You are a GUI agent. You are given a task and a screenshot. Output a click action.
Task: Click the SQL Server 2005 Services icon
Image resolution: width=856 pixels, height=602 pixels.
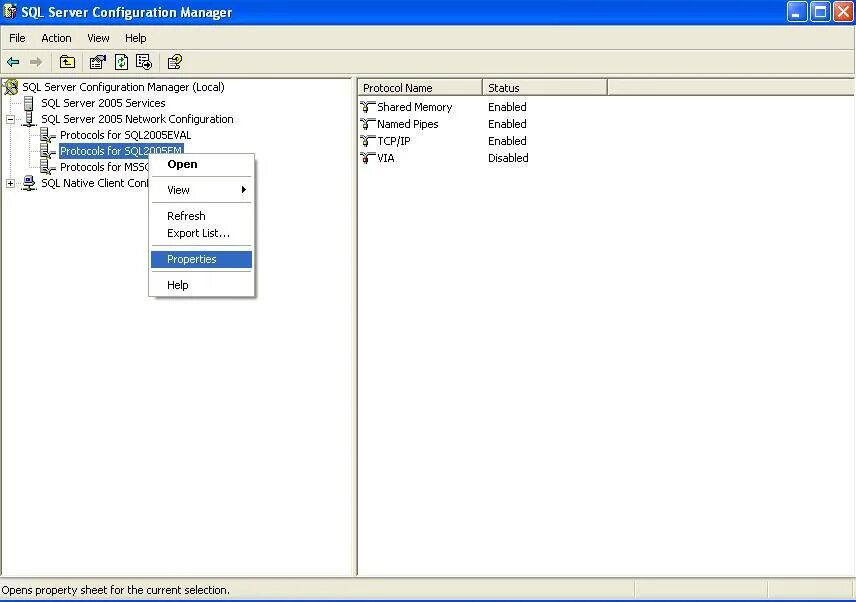(x=29, y=103)
